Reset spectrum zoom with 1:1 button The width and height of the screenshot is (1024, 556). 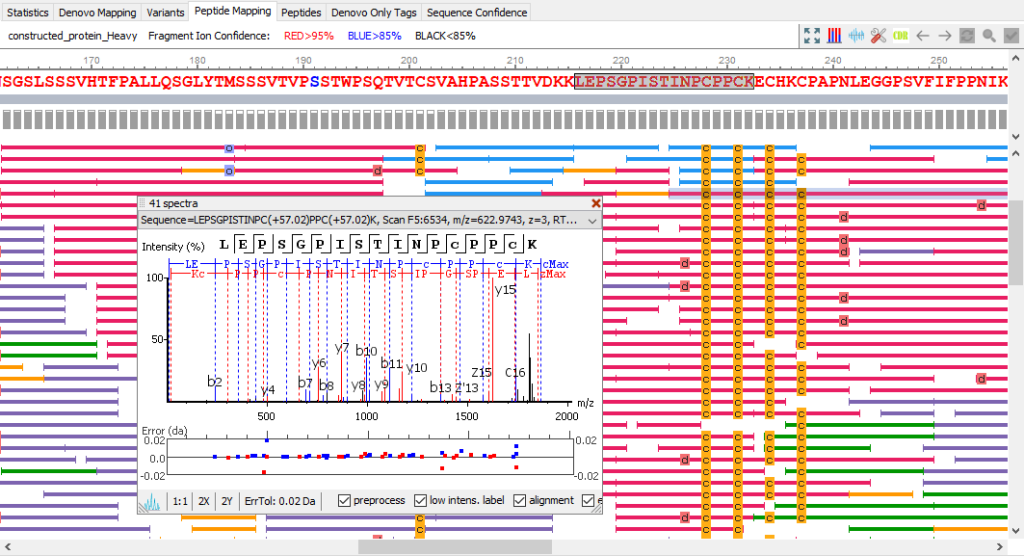[180, 501]
